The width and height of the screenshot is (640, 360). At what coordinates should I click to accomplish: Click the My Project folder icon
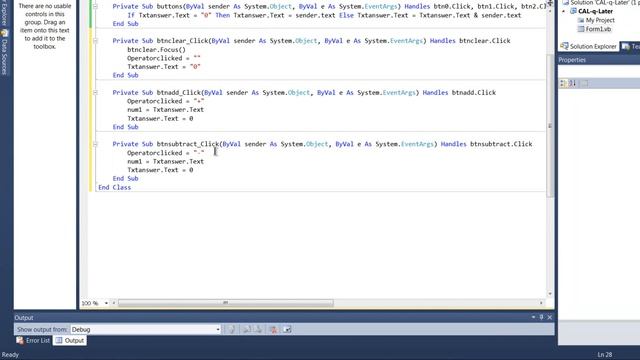(581, 20)
